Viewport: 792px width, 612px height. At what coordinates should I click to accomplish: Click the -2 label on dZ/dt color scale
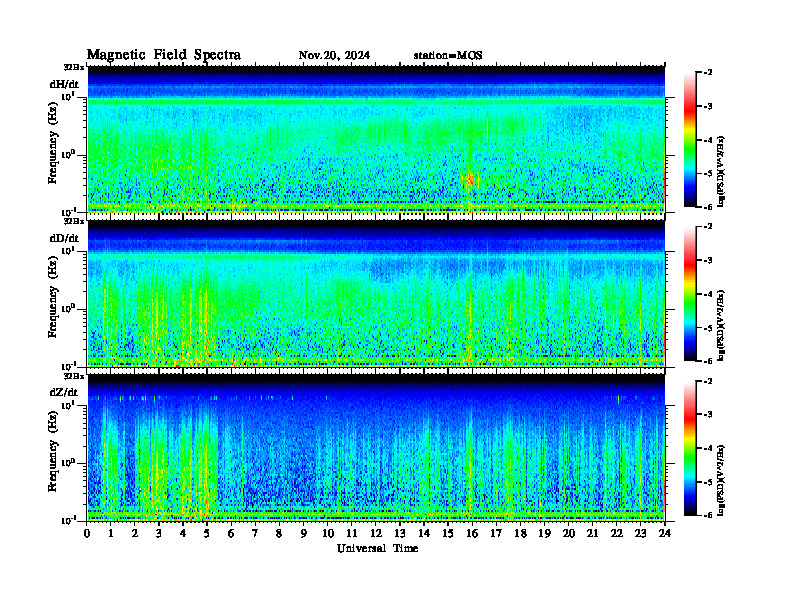[x=708, y=381]
